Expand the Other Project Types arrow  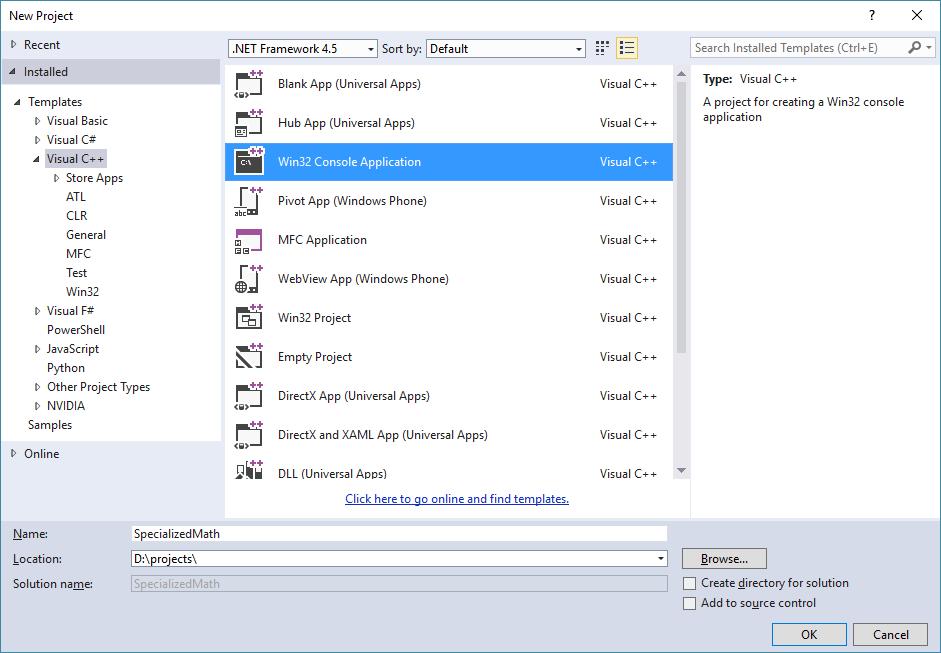click(37, 387)
